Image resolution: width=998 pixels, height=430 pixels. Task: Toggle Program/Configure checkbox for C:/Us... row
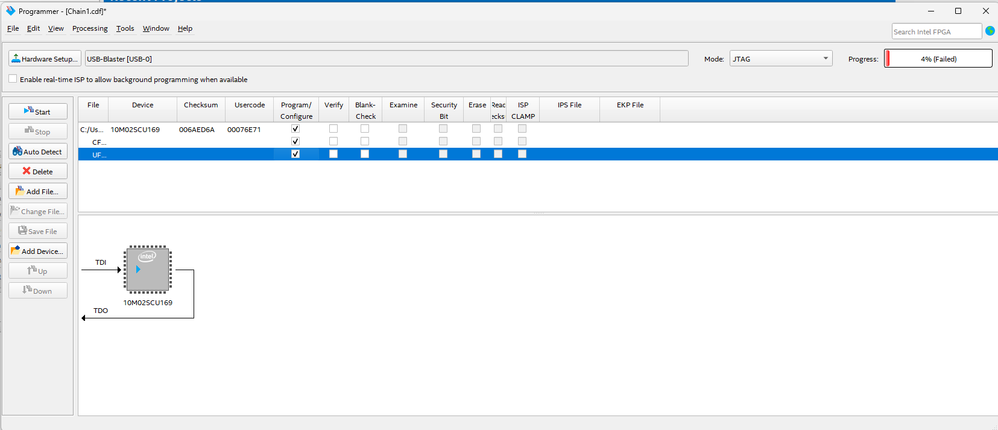(295, 129)
